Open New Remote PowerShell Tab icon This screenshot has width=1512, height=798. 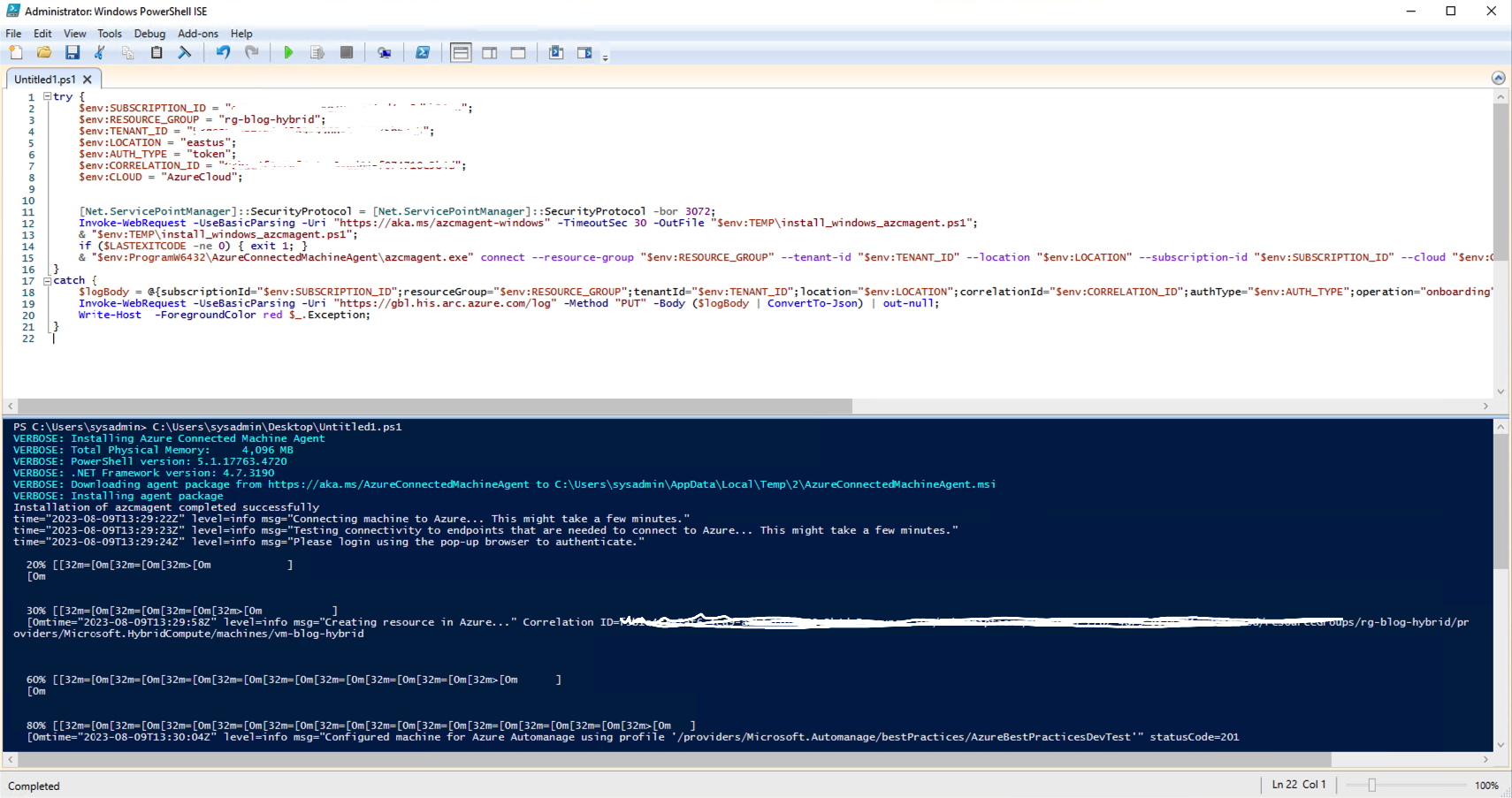[385, 53]
